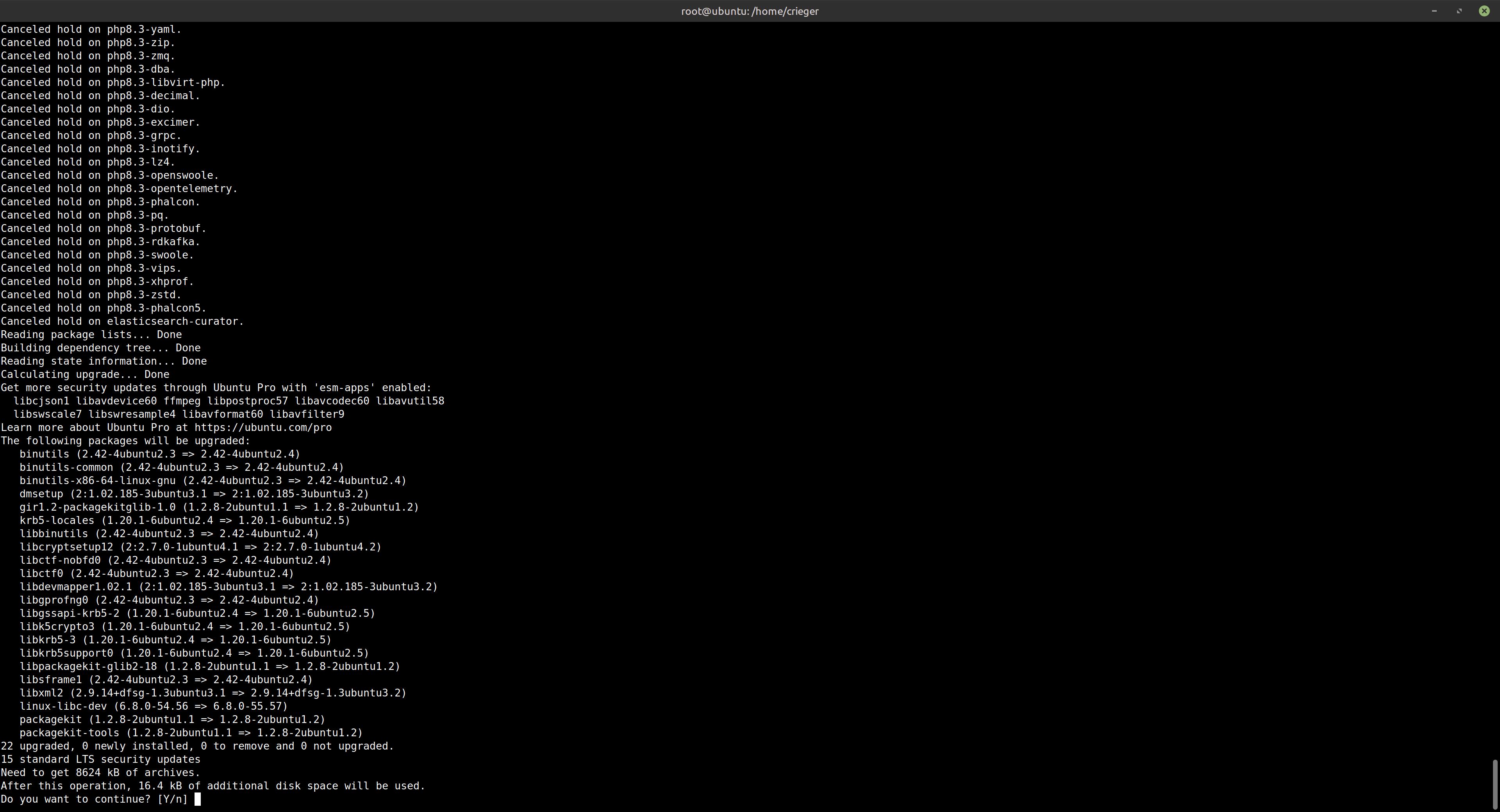
Task: Click the 'binutils-common' package line
Action: 182,467
